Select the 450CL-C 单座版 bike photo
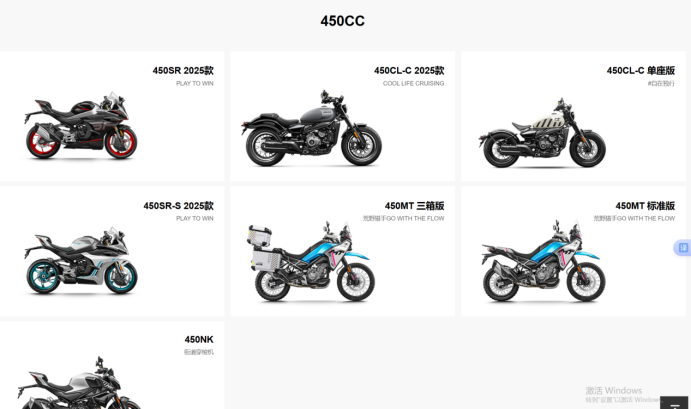Image resolution: width=691 pixels, height=409 pixels. pyautogui.click(x=542, y=133)
